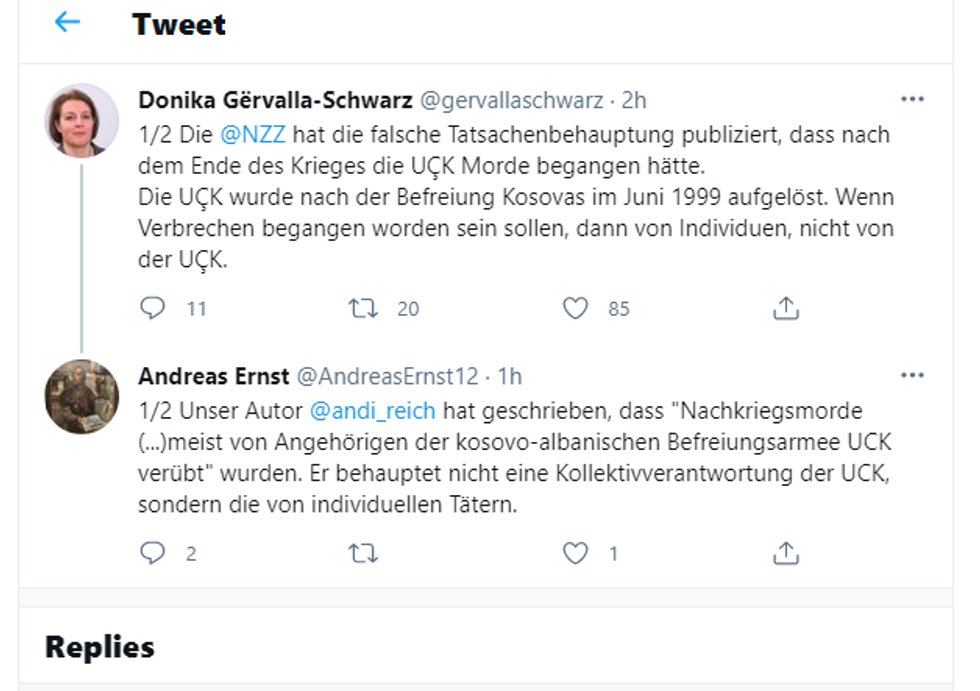Open the @gervallaschwarz handle
This screenshot has width=980, height=691.
510,100
